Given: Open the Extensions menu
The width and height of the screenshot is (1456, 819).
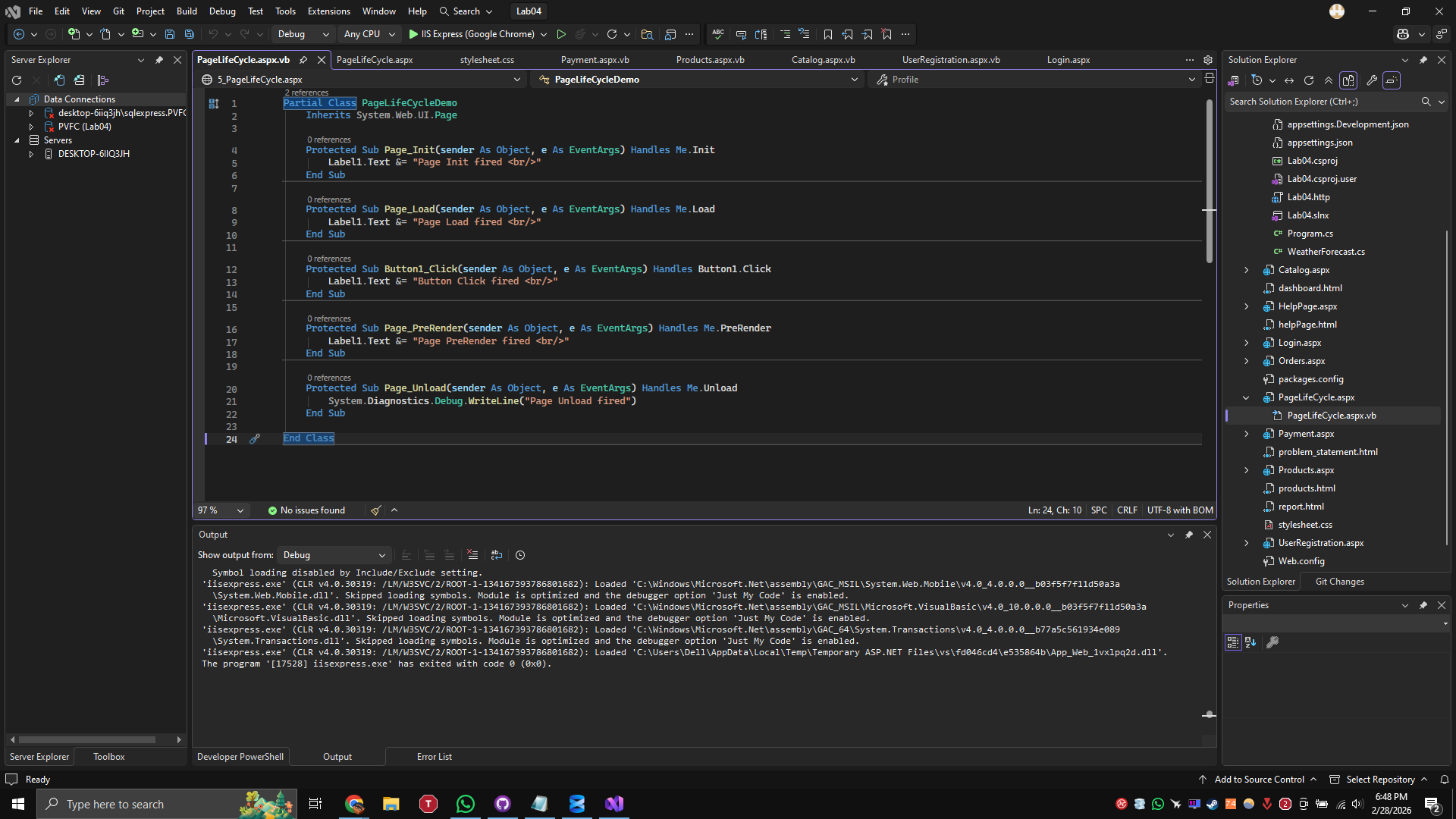Looking at the screenshot, I should [x=328, y=11].
